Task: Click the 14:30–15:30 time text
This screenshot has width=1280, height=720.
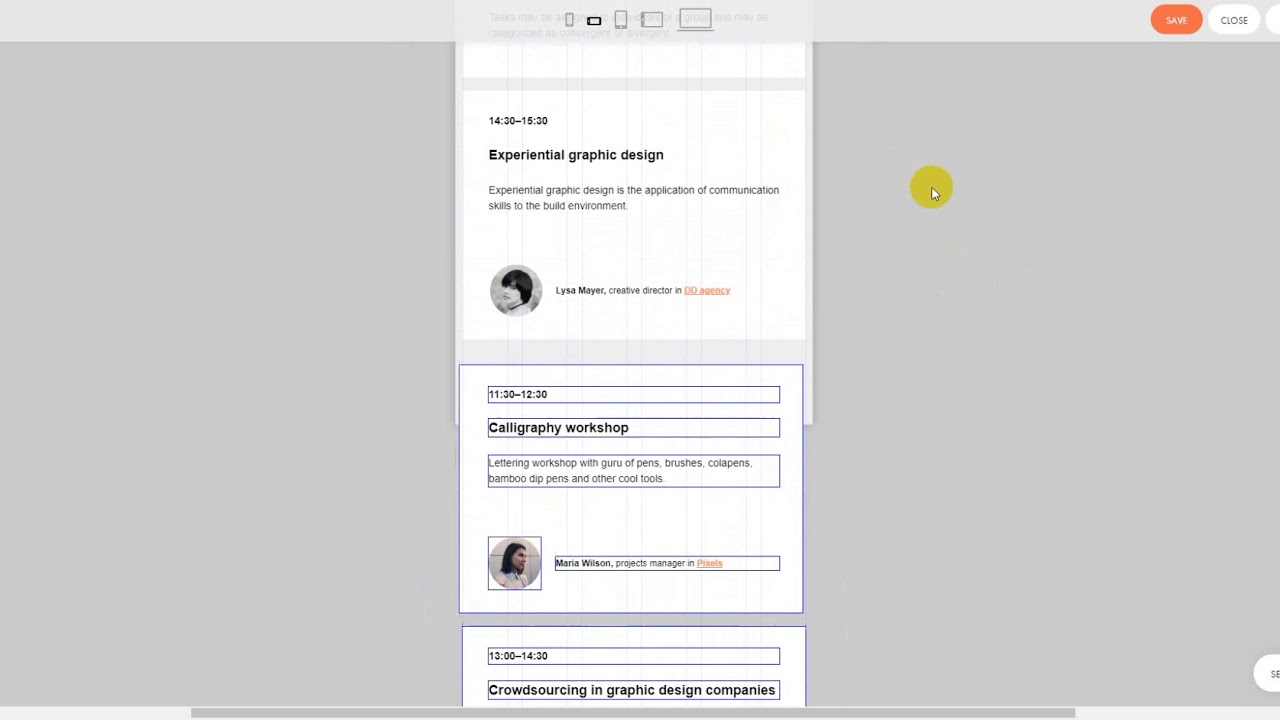Action: [x=518, y=121]
